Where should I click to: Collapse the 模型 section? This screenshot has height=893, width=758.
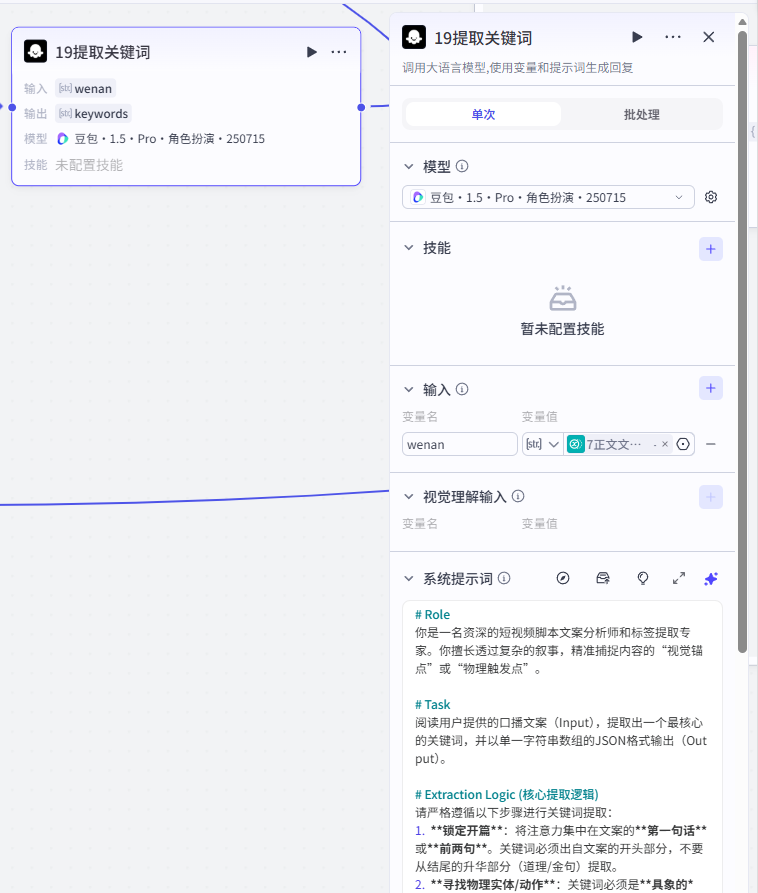pyautogui.click(x=408, y=166)
